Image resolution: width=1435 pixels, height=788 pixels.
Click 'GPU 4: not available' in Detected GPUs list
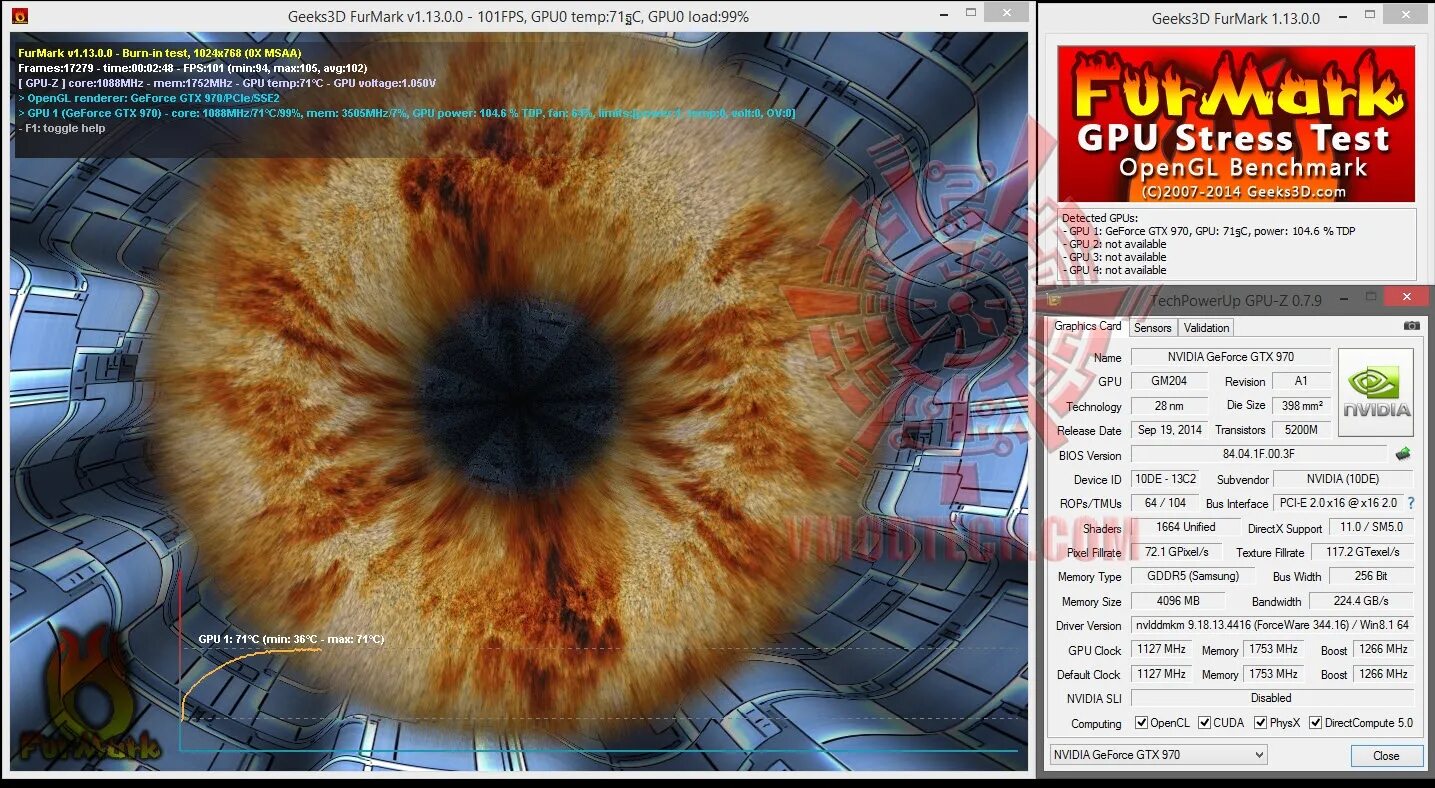1114,270
